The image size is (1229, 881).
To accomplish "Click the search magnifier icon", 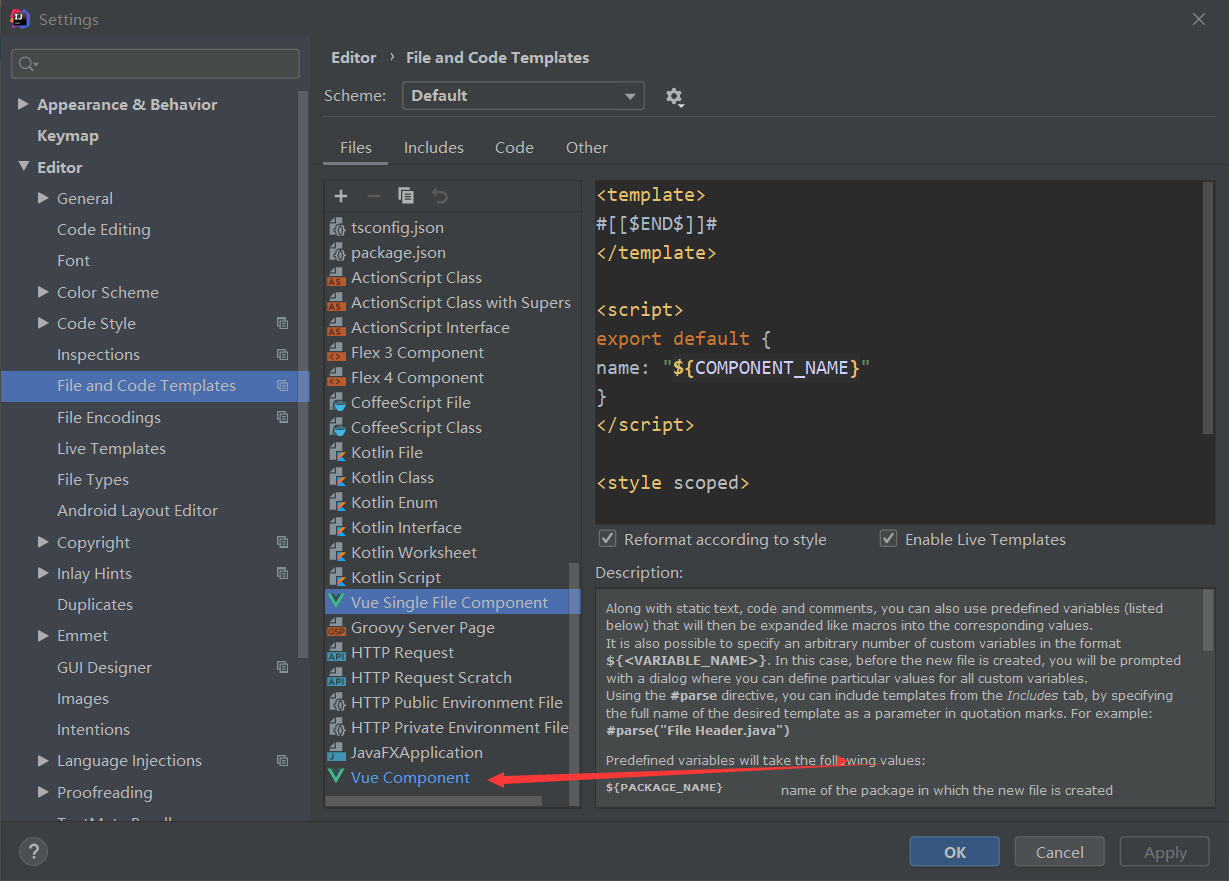I will (x=27, y=64).
